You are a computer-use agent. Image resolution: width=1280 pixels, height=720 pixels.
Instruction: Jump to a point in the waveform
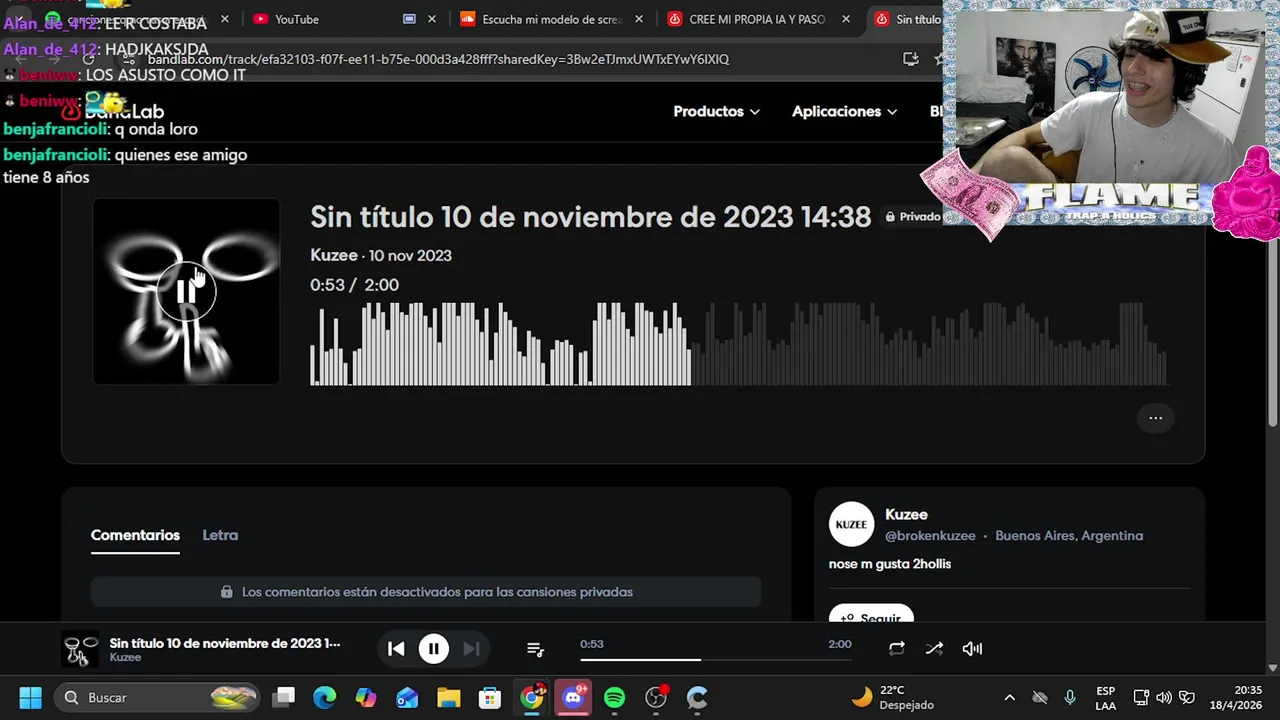coord(738,344)
